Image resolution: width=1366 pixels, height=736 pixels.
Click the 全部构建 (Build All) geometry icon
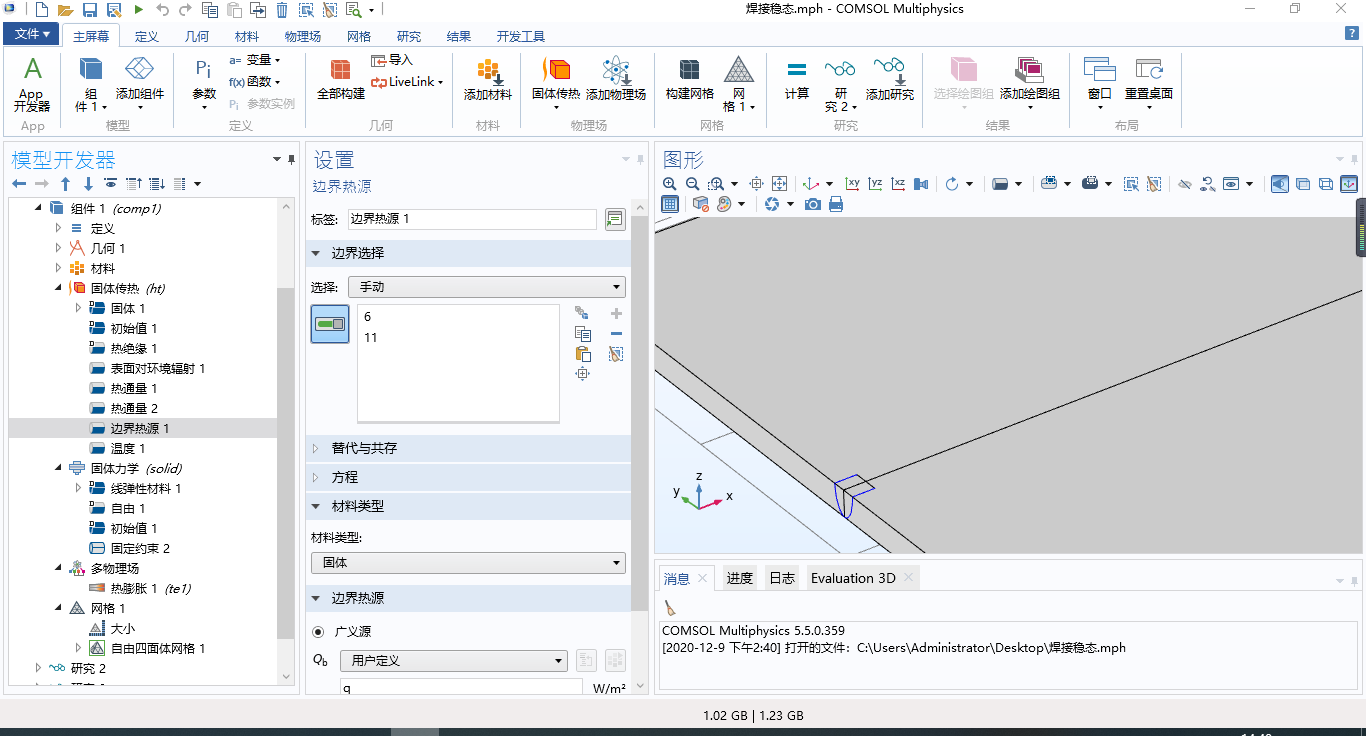(x=340, y=80)
